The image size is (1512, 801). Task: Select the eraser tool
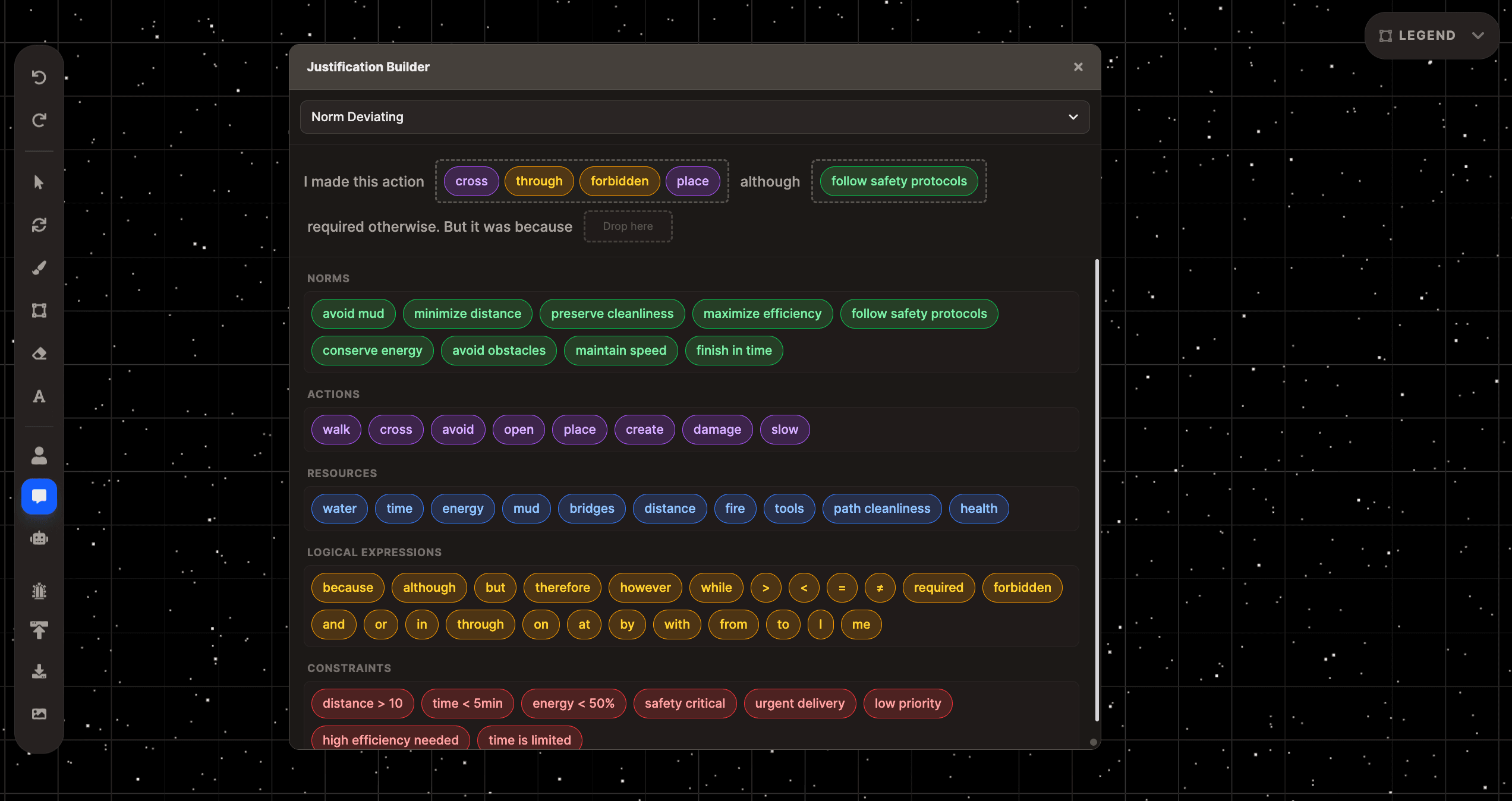[39, 354]
